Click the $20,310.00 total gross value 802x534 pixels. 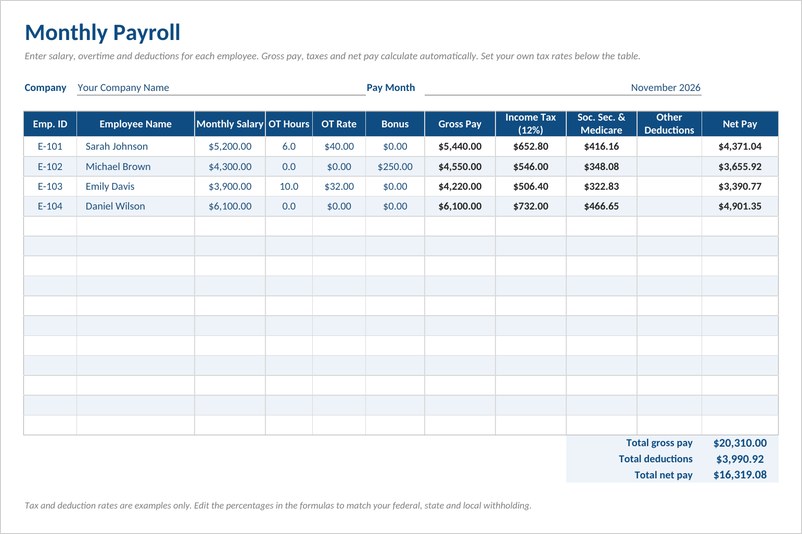tap(740, 443)
